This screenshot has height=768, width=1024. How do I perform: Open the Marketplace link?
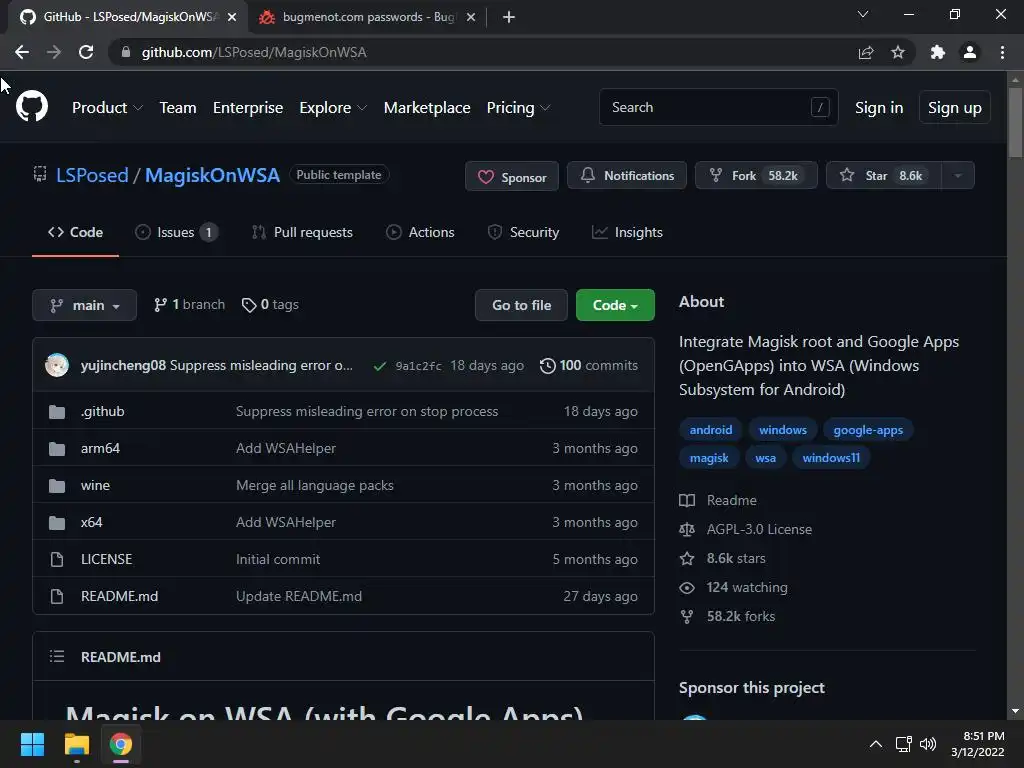click(427, 108)
